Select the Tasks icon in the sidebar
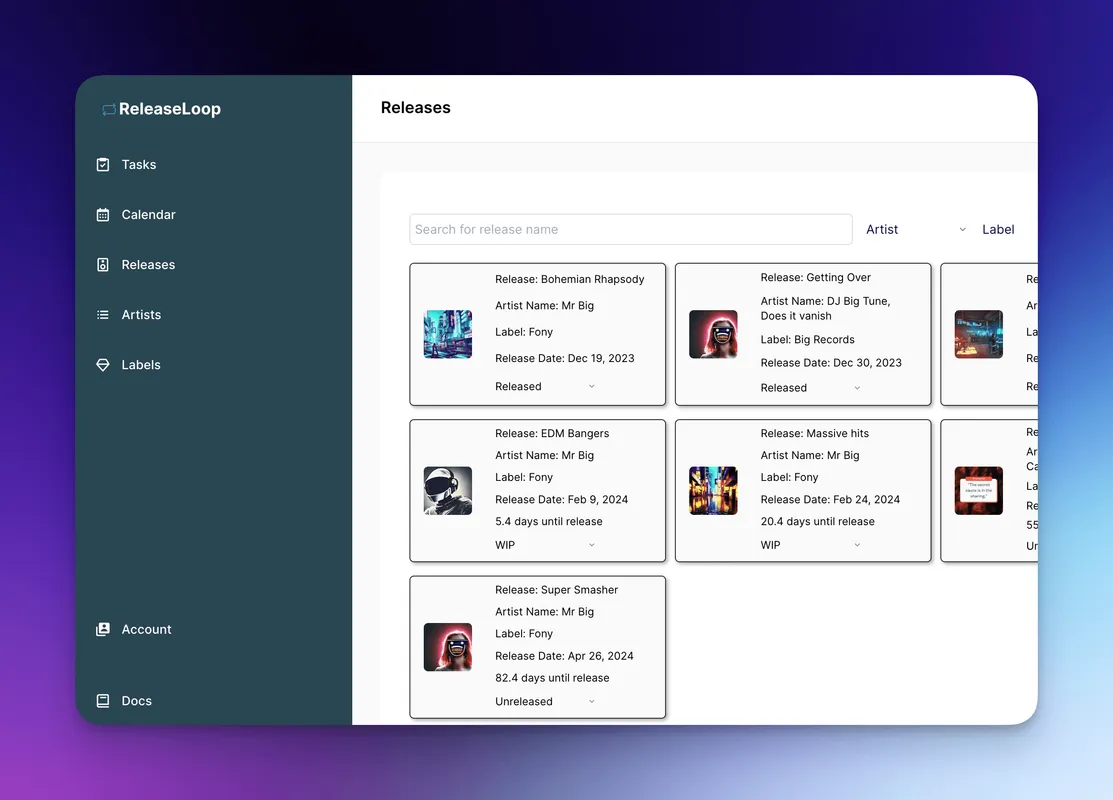 click(x=102, y=164)
